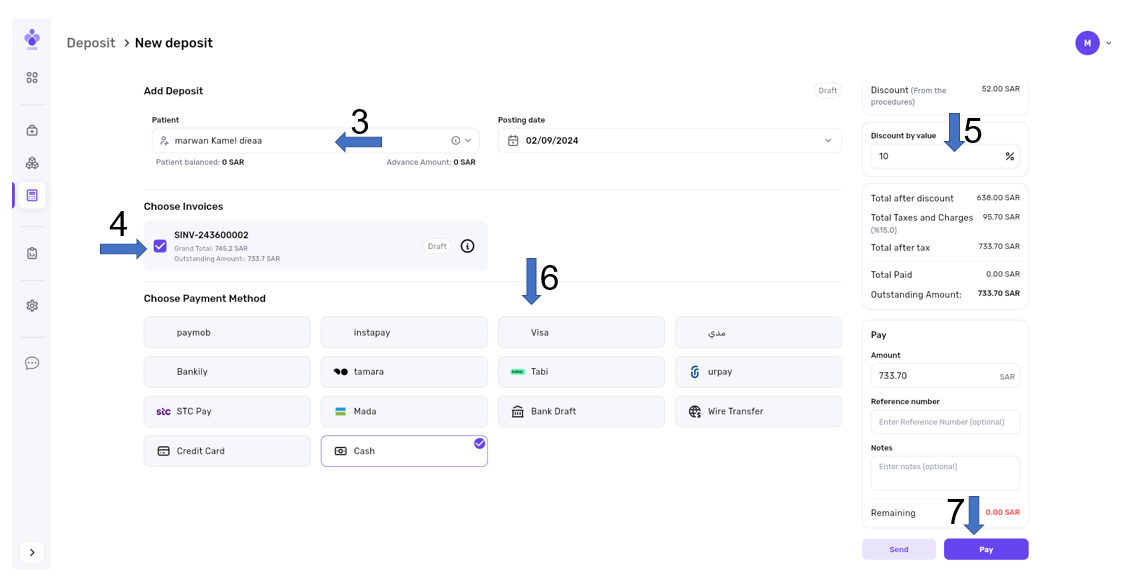Click the Discount by value field
The image size is (1132, 582).
pos(935,157)
